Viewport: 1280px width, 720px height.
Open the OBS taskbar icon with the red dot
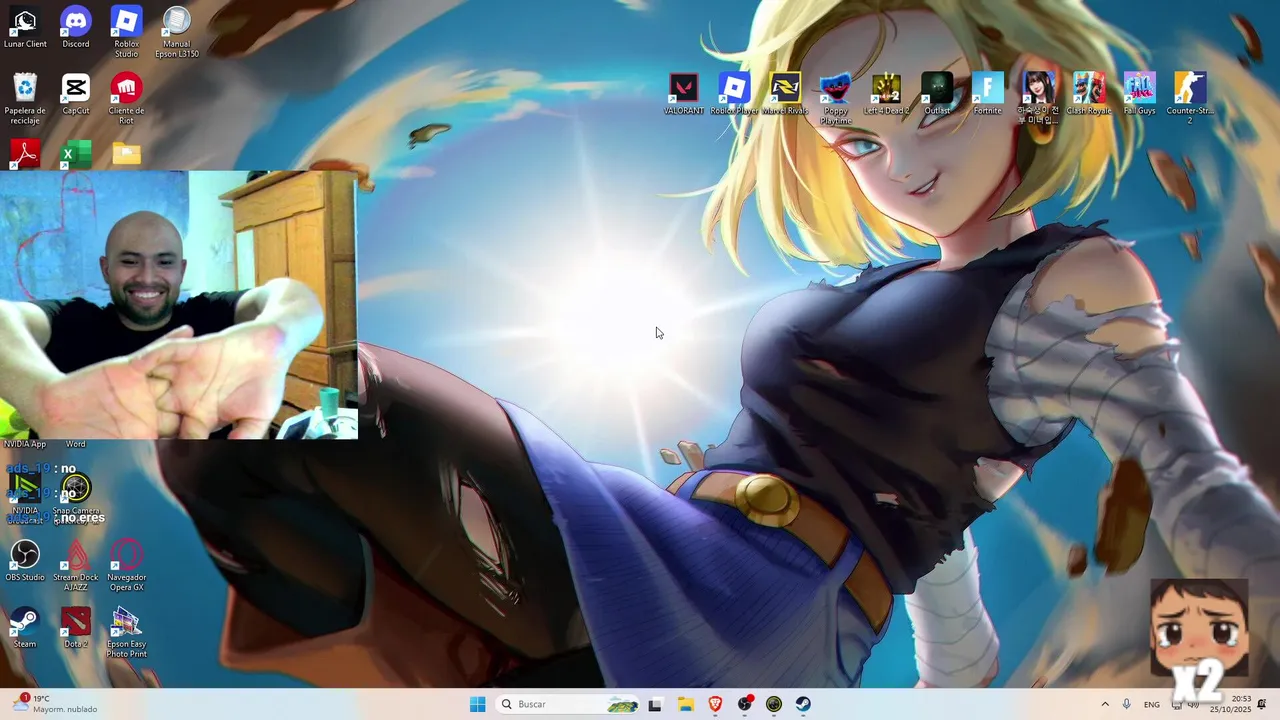(745, 704)
